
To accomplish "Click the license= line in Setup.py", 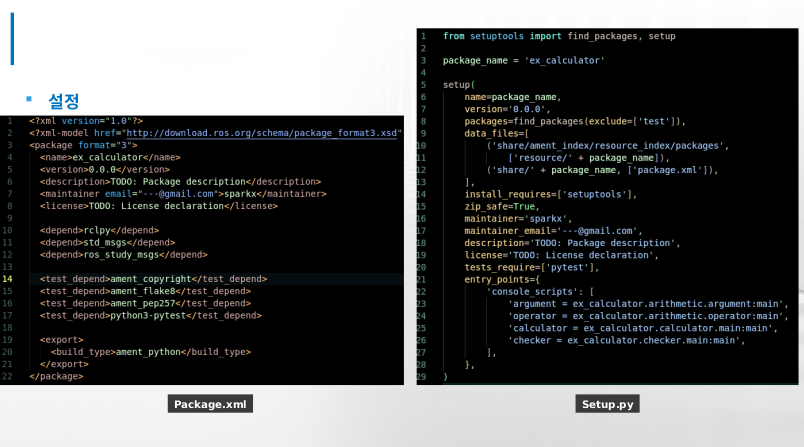I will (561, 255).
